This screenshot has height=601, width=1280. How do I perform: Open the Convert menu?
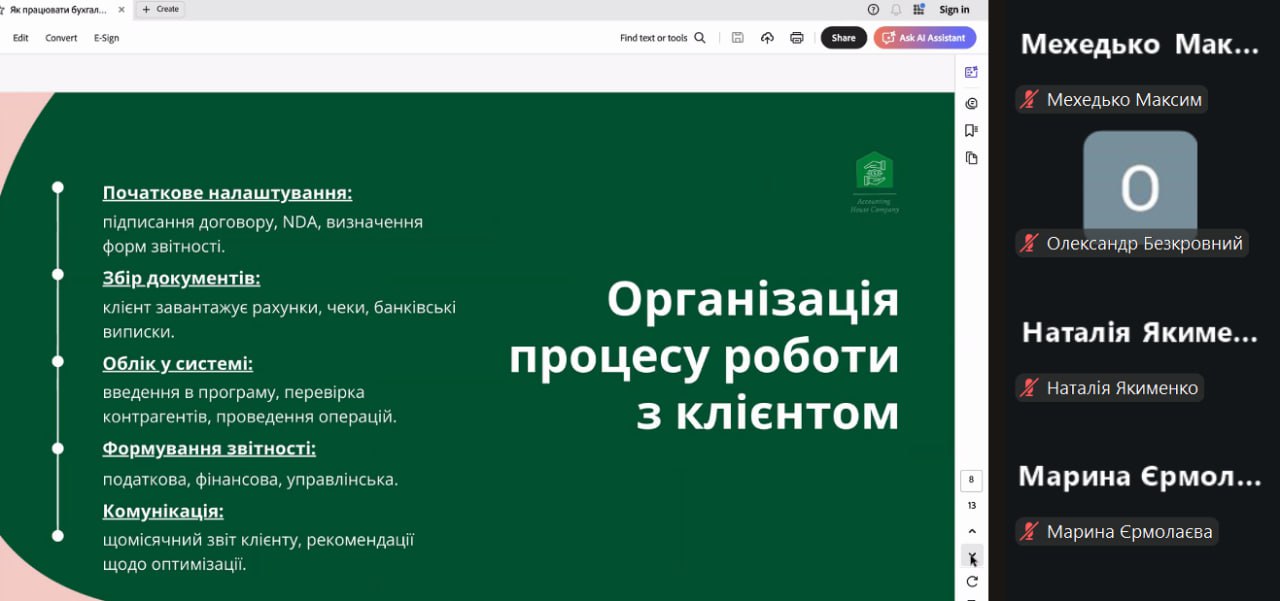tap(61, 38)
